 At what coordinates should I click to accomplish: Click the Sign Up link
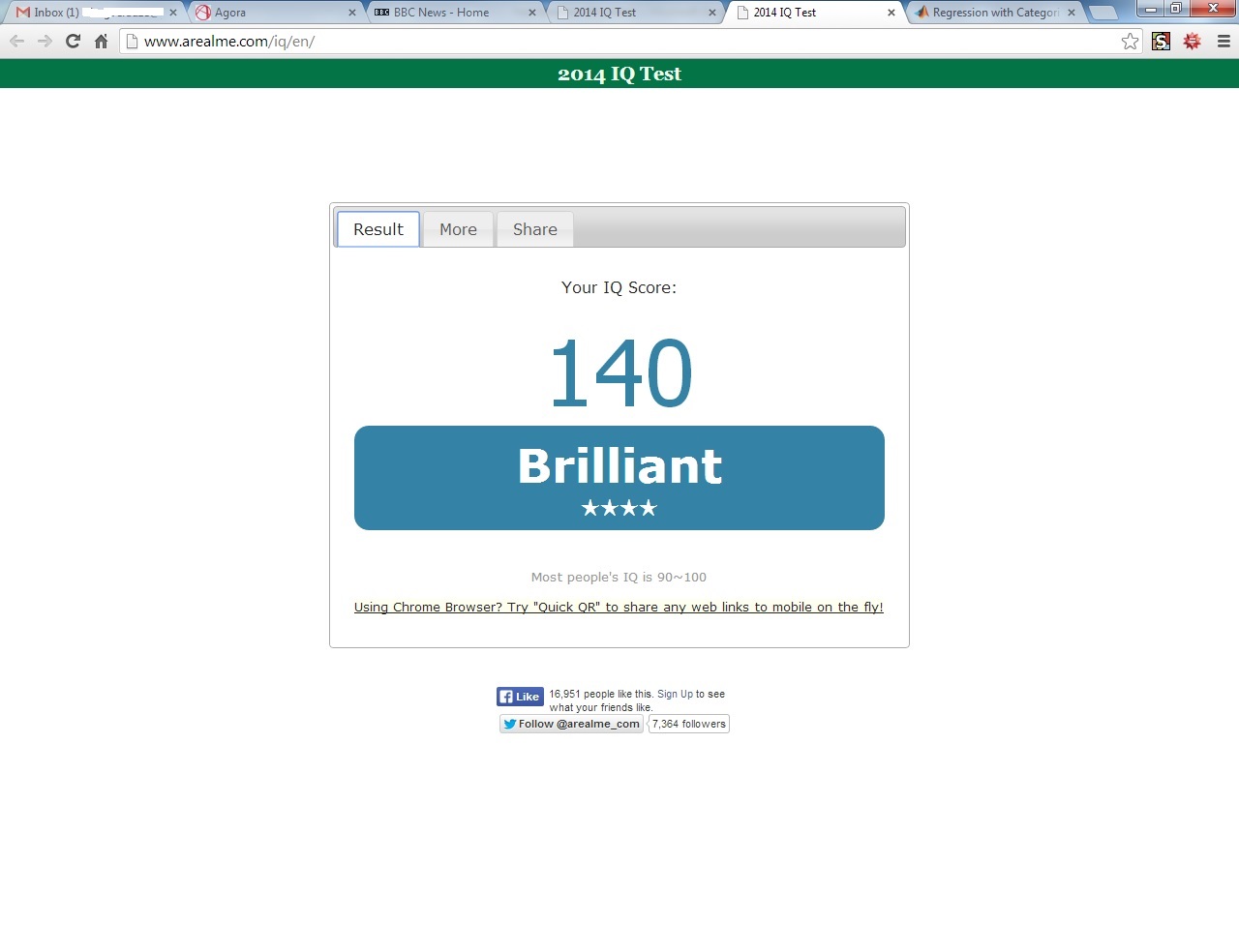point(673,694)
